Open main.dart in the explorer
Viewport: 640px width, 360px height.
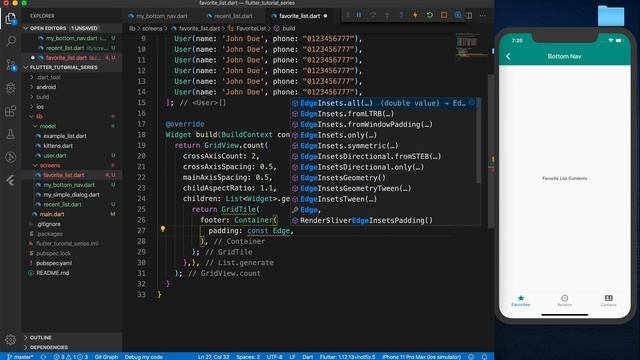pyautogui.click(x=51, y=214)
